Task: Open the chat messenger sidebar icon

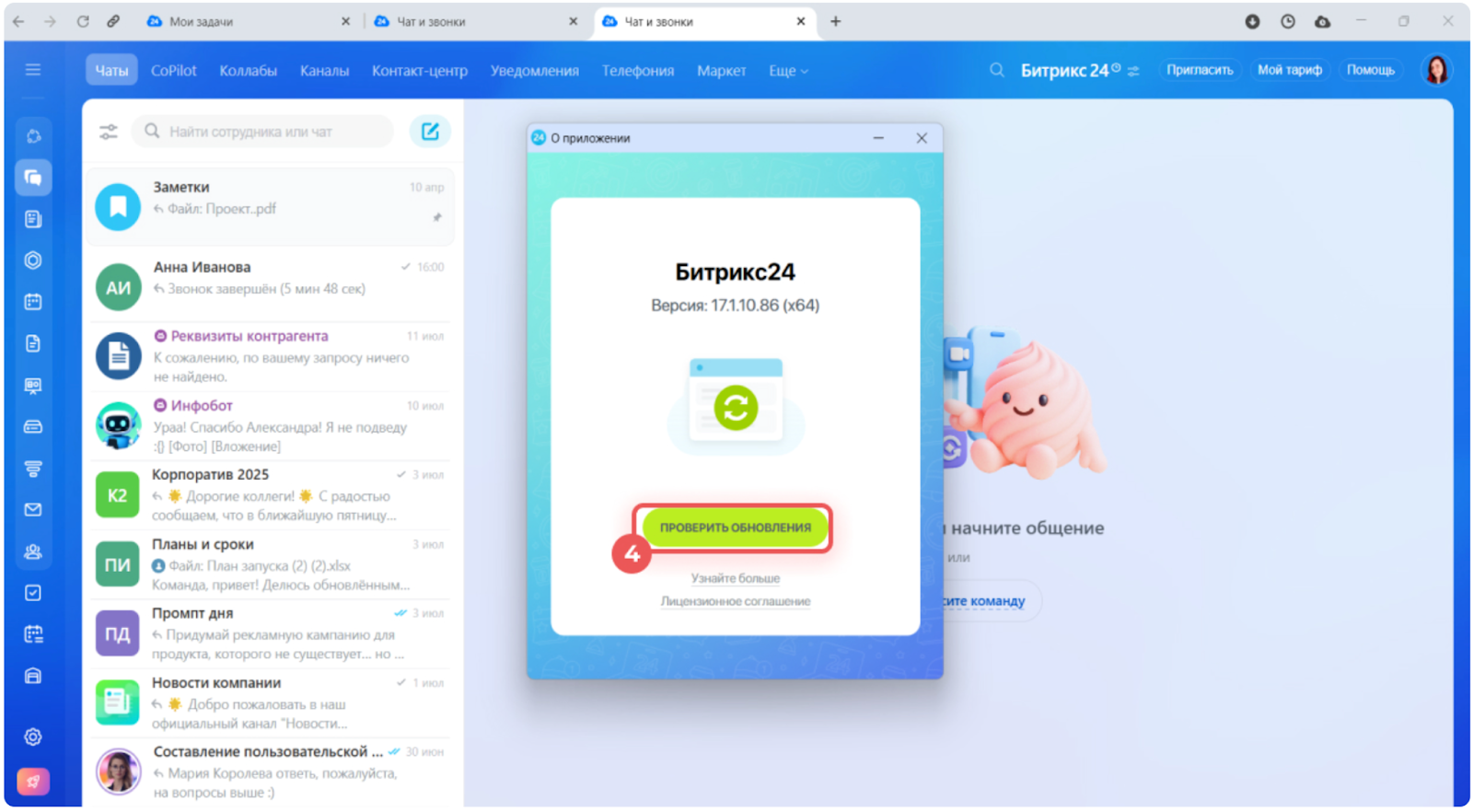Action: coord(33,178)
